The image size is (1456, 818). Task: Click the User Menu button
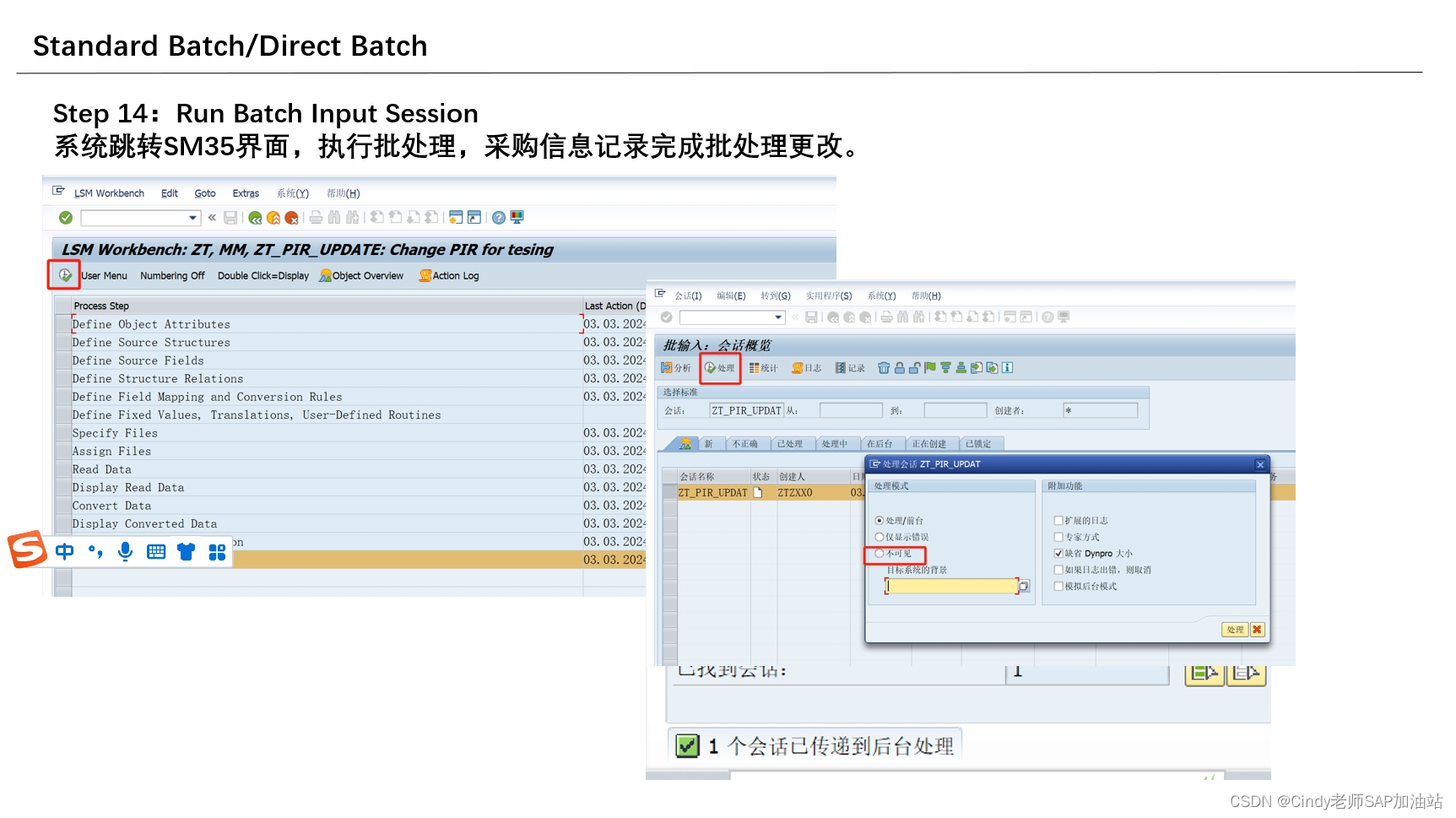tap(105, 275)
